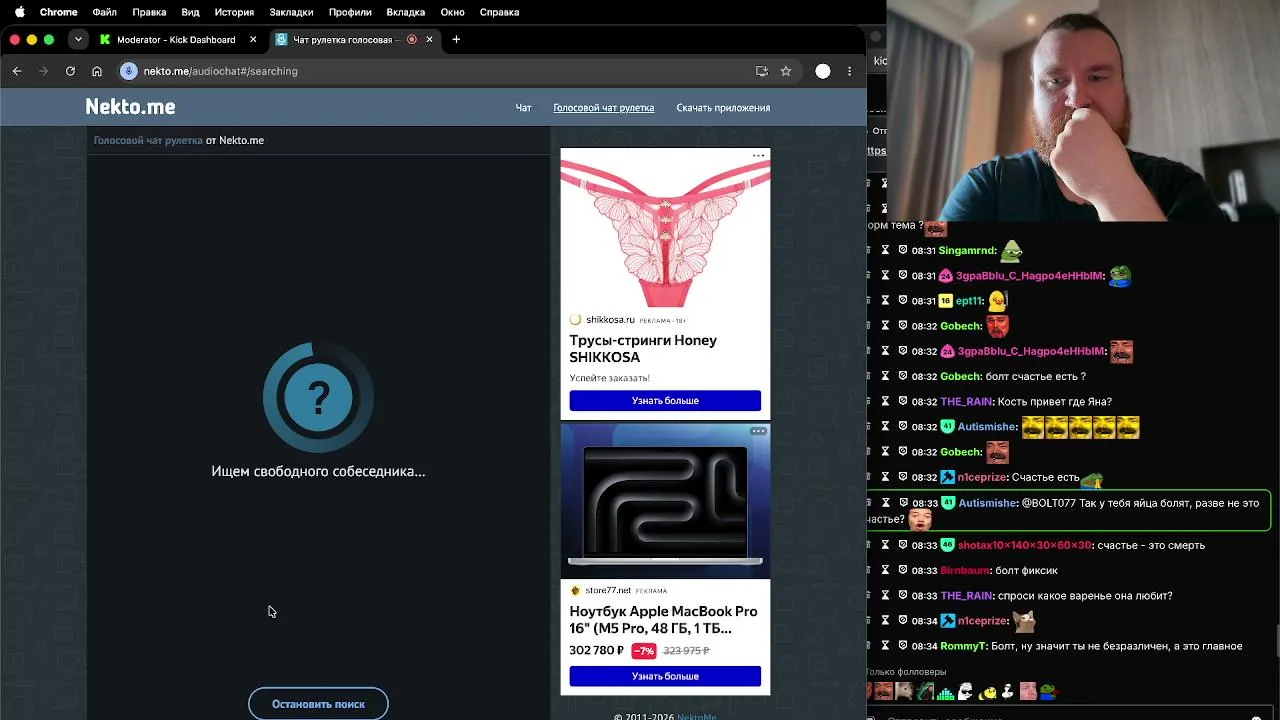Click the Nekto.me site logo
The image size is (1280, 720).
click(130, 107)
